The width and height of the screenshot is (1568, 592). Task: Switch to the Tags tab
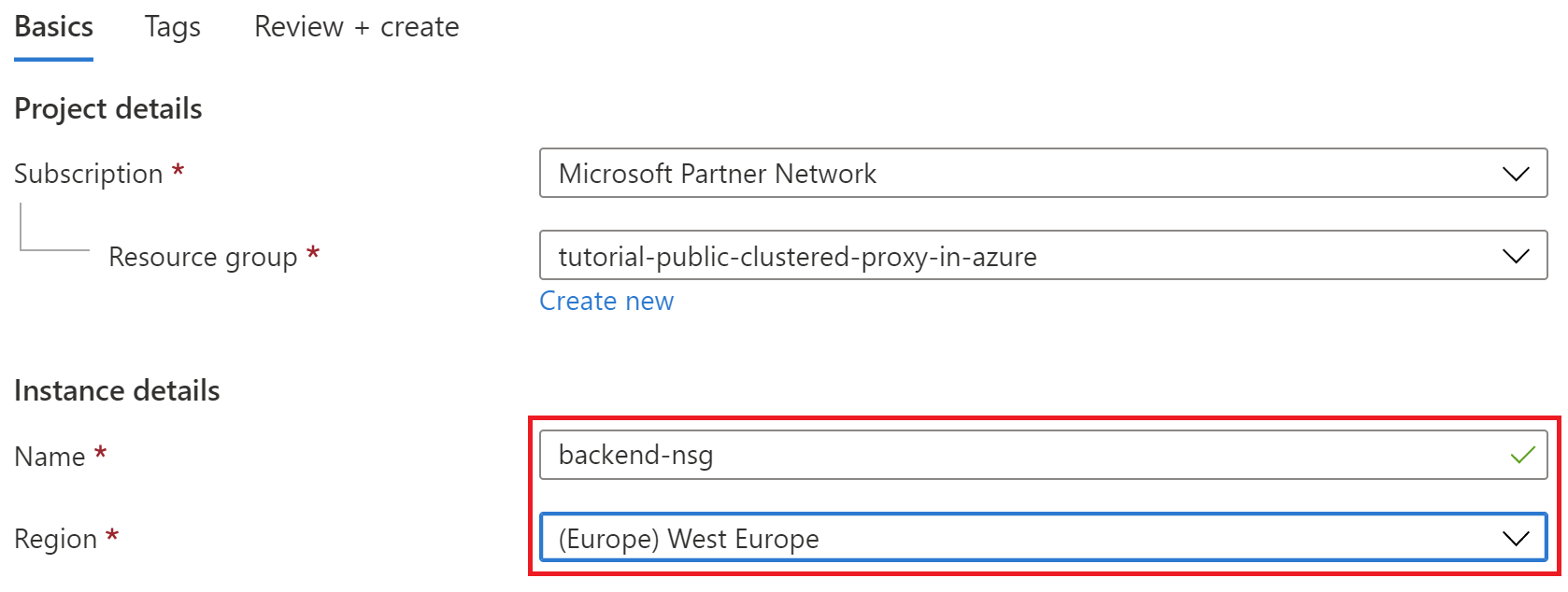172,26
